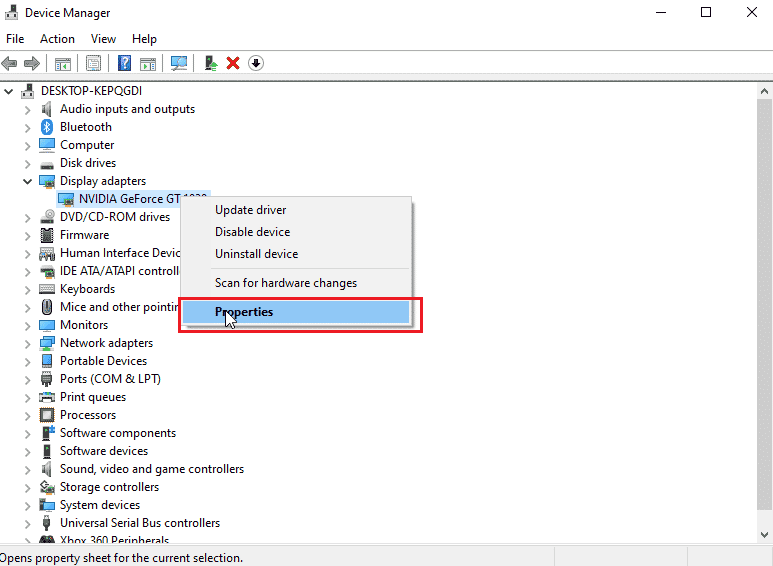Expand the Audio inputs and outputs category

tap(27, 109)
